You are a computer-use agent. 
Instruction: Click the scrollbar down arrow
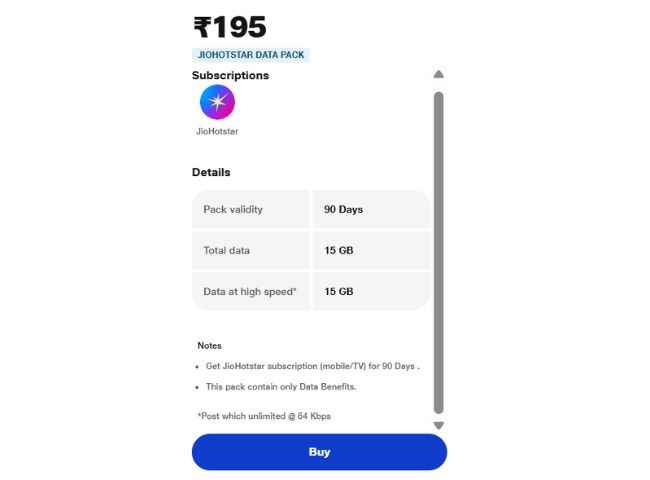pyautogui.click(x=439, y=425)
